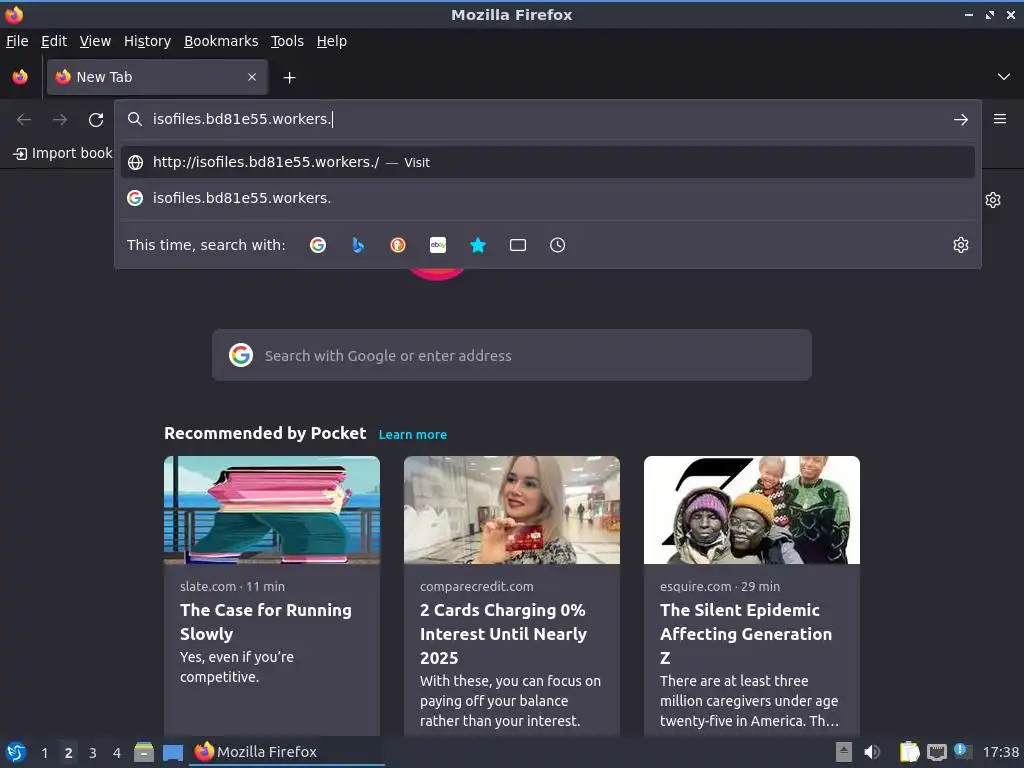The height and width of the screenshot is (768, 1024).
Task: Expand the list all tabs chevron
Action: coord(1004,77)
